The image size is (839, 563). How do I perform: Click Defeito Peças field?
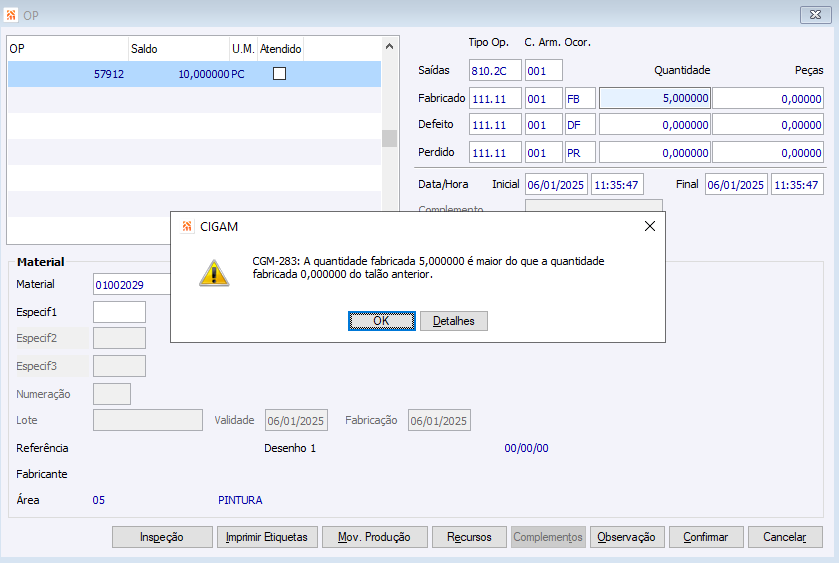(768, 125)
